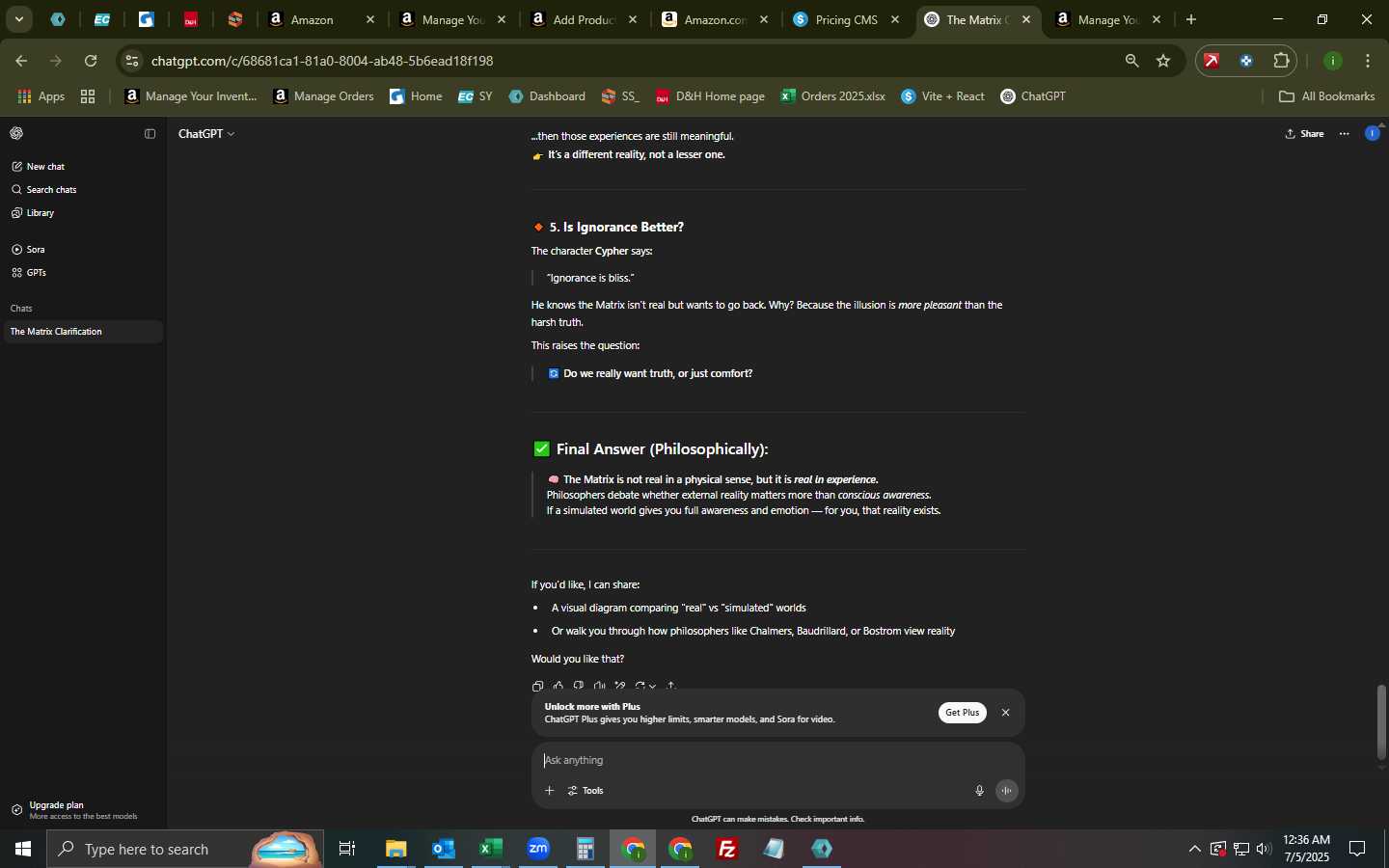Open the Windows Start menu

[x=23, y=849]
